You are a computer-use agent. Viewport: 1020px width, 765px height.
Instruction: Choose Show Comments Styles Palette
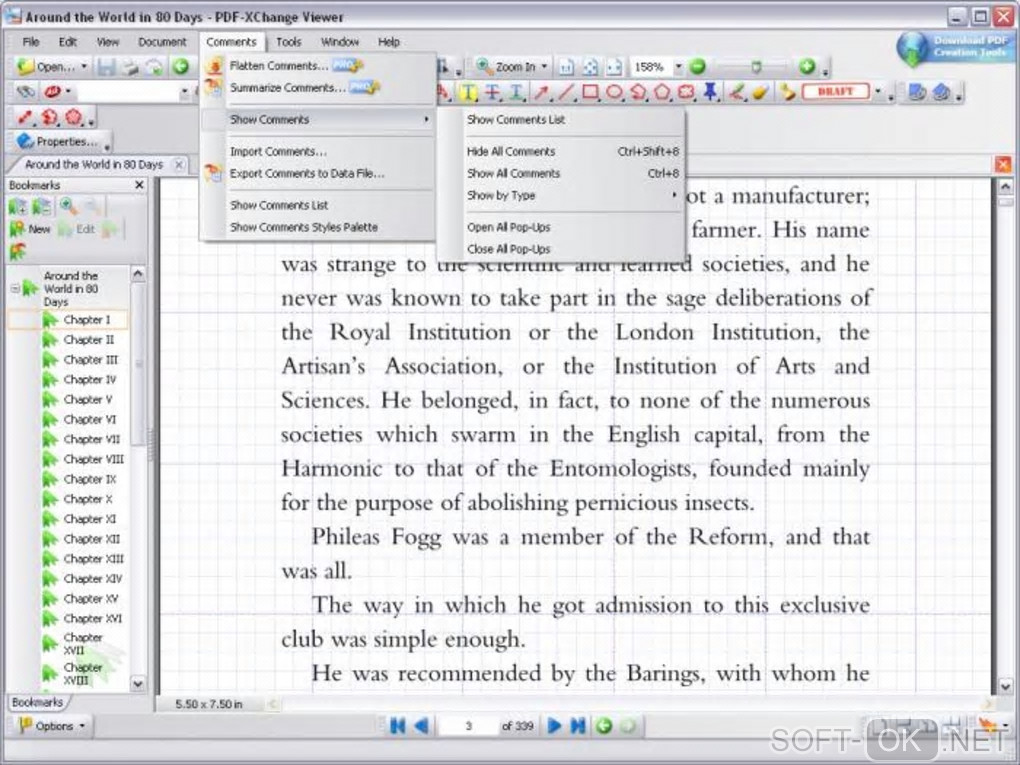(x=319, y=227)
